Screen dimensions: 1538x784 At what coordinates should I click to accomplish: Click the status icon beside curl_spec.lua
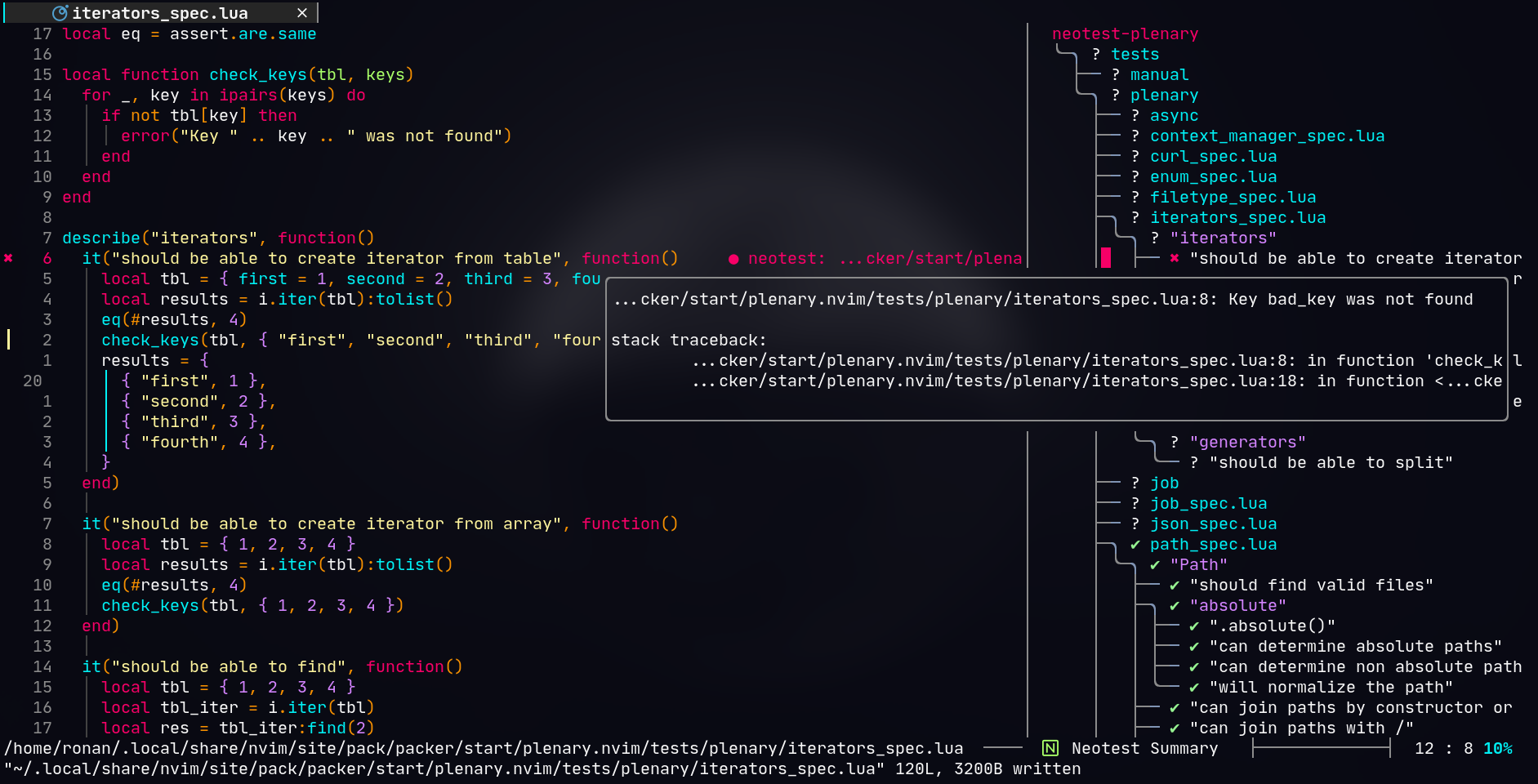[x=1135, y=156]
